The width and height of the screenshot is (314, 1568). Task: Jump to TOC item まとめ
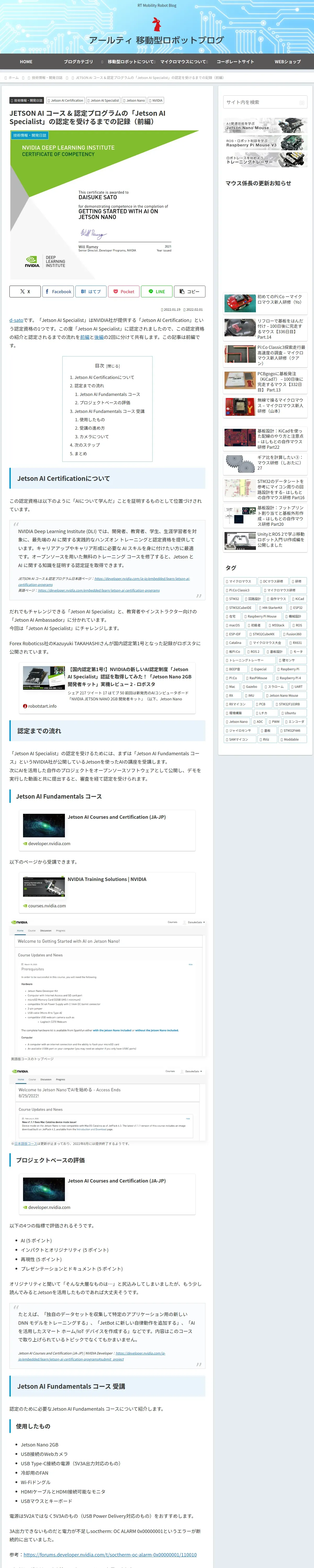click(x=81, y=453)
